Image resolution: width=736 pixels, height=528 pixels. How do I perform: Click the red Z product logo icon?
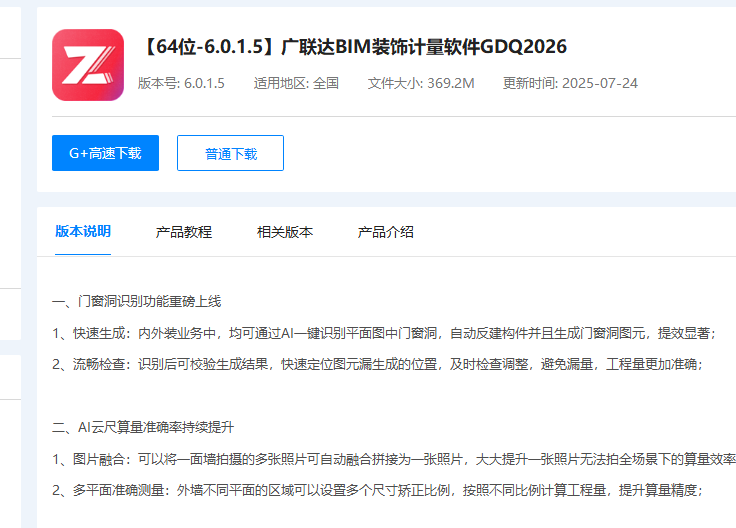point(88,65)
